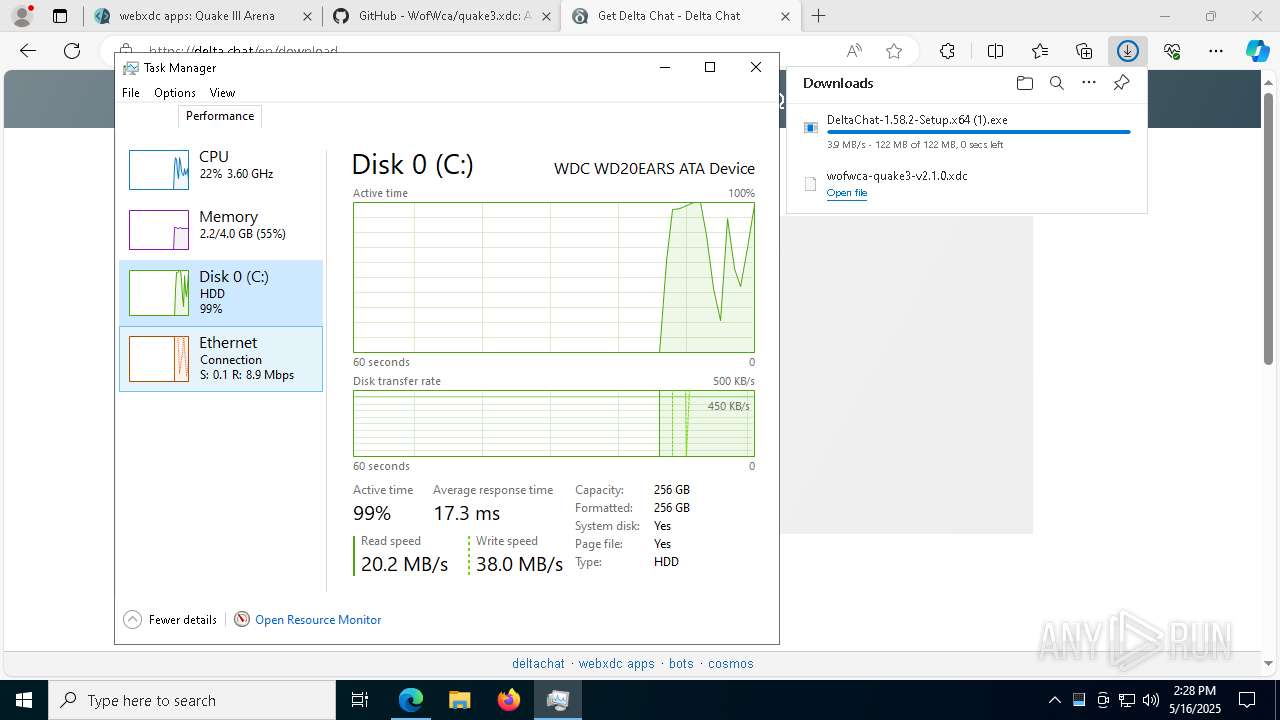
Task: Open File Explorer from the taskbar
Action: (x=459, y=700)
